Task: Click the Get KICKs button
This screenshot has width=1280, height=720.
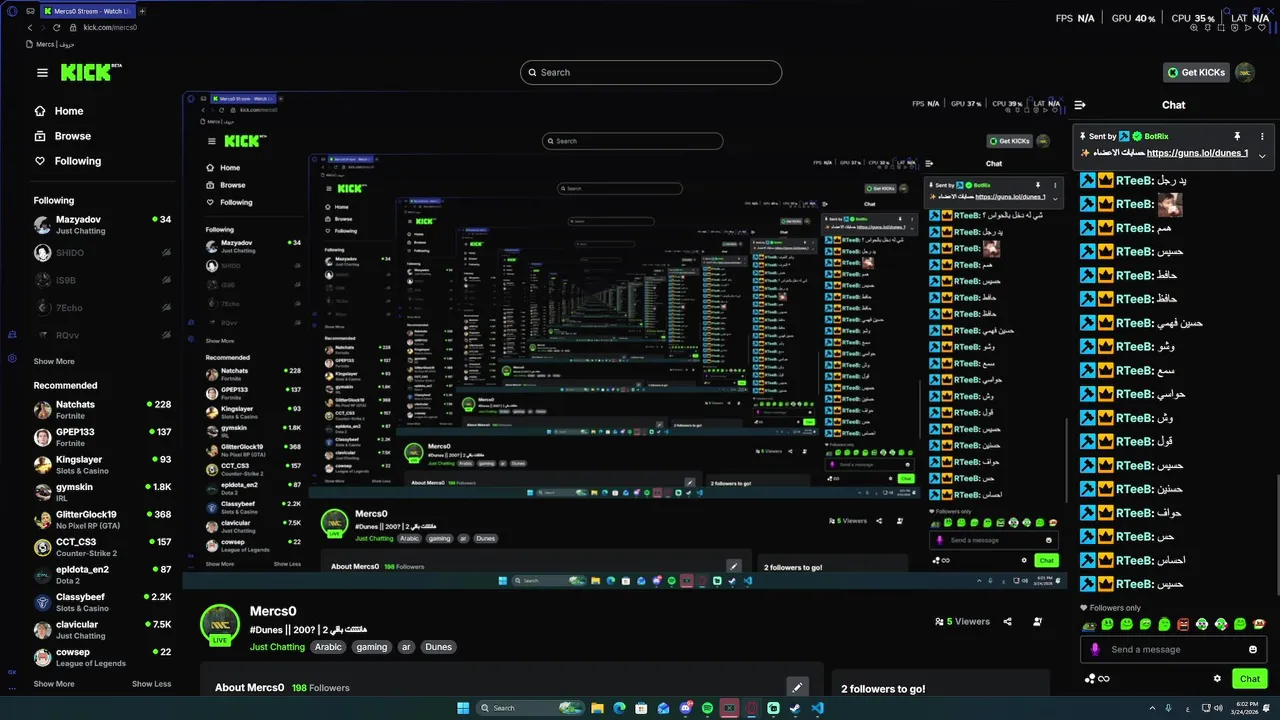Action: 1196,72
